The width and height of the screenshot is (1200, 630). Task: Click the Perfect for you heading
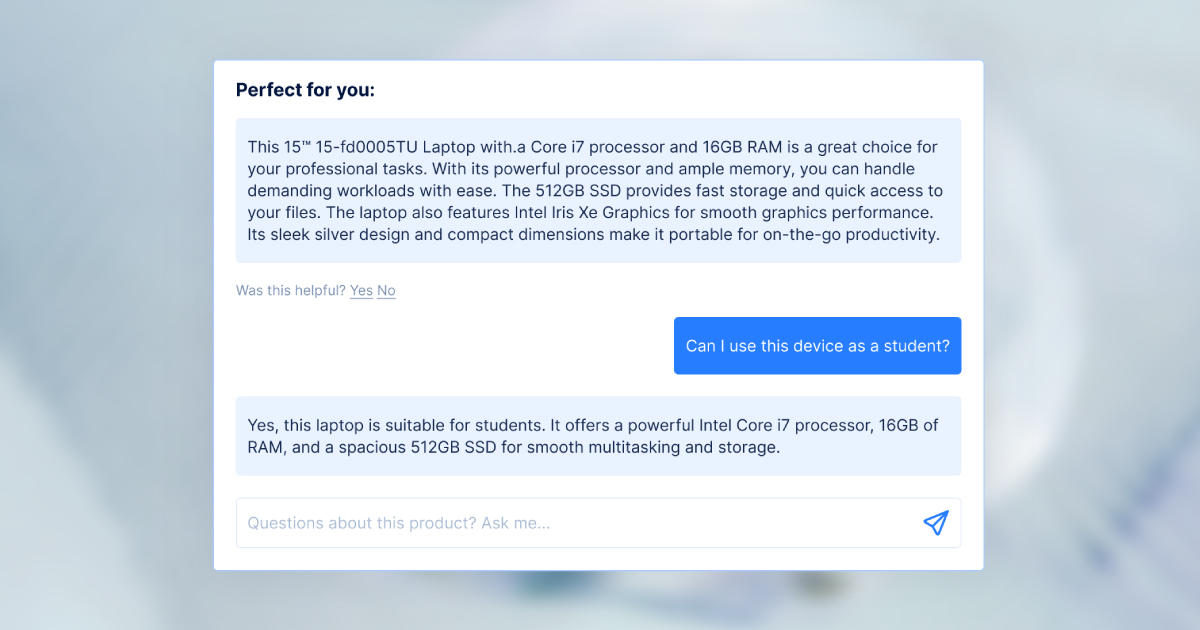[305, 90]
